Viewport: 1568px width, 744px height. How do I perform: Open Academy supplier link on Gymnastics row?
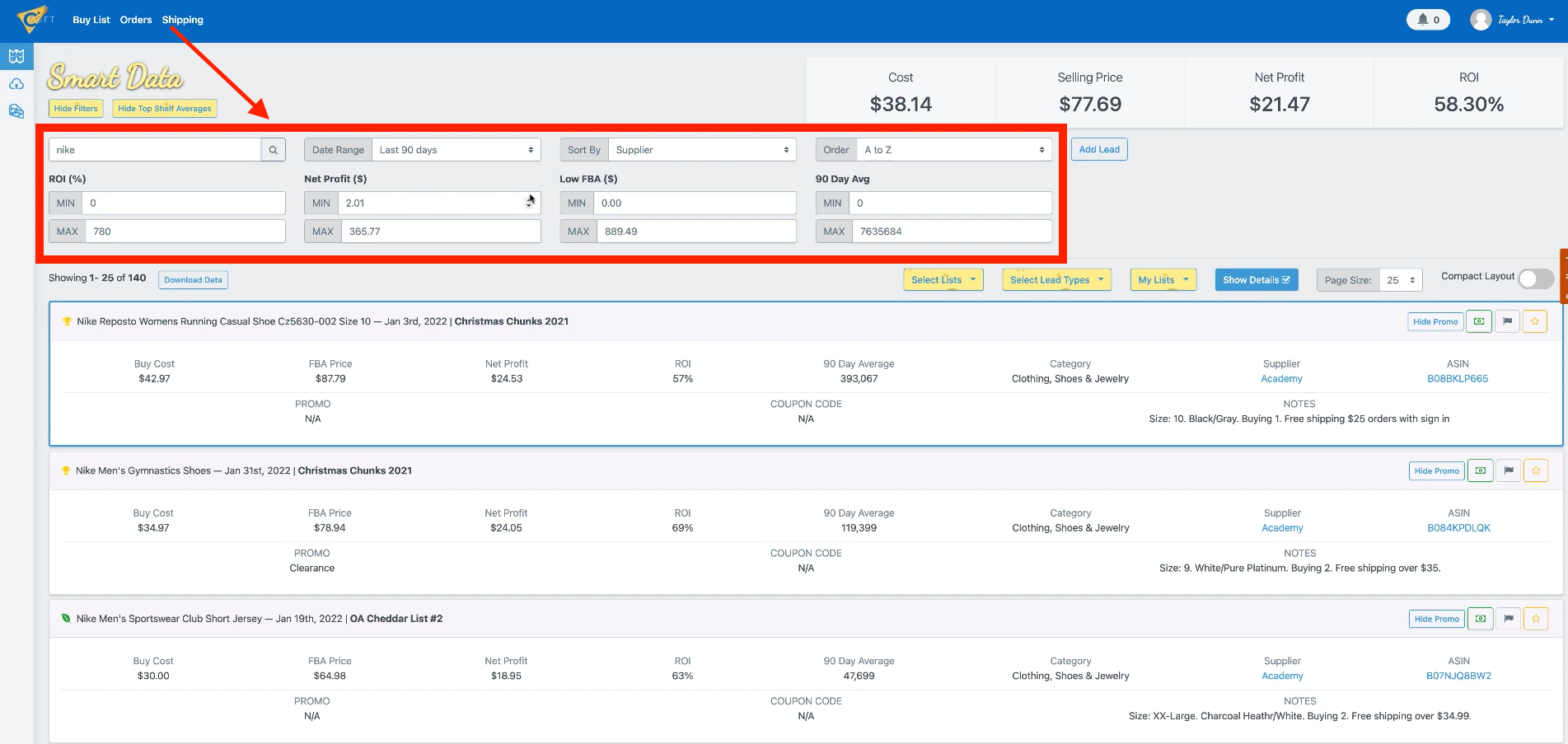(1283, 528)
